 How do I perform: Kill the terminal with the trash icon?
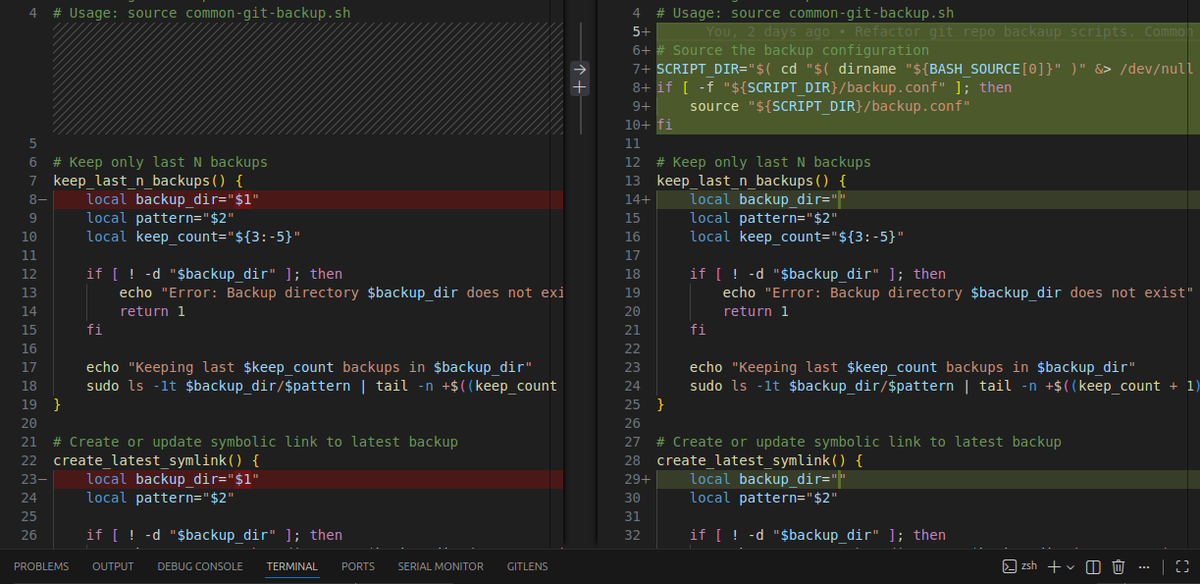(x=1119, y=567)
